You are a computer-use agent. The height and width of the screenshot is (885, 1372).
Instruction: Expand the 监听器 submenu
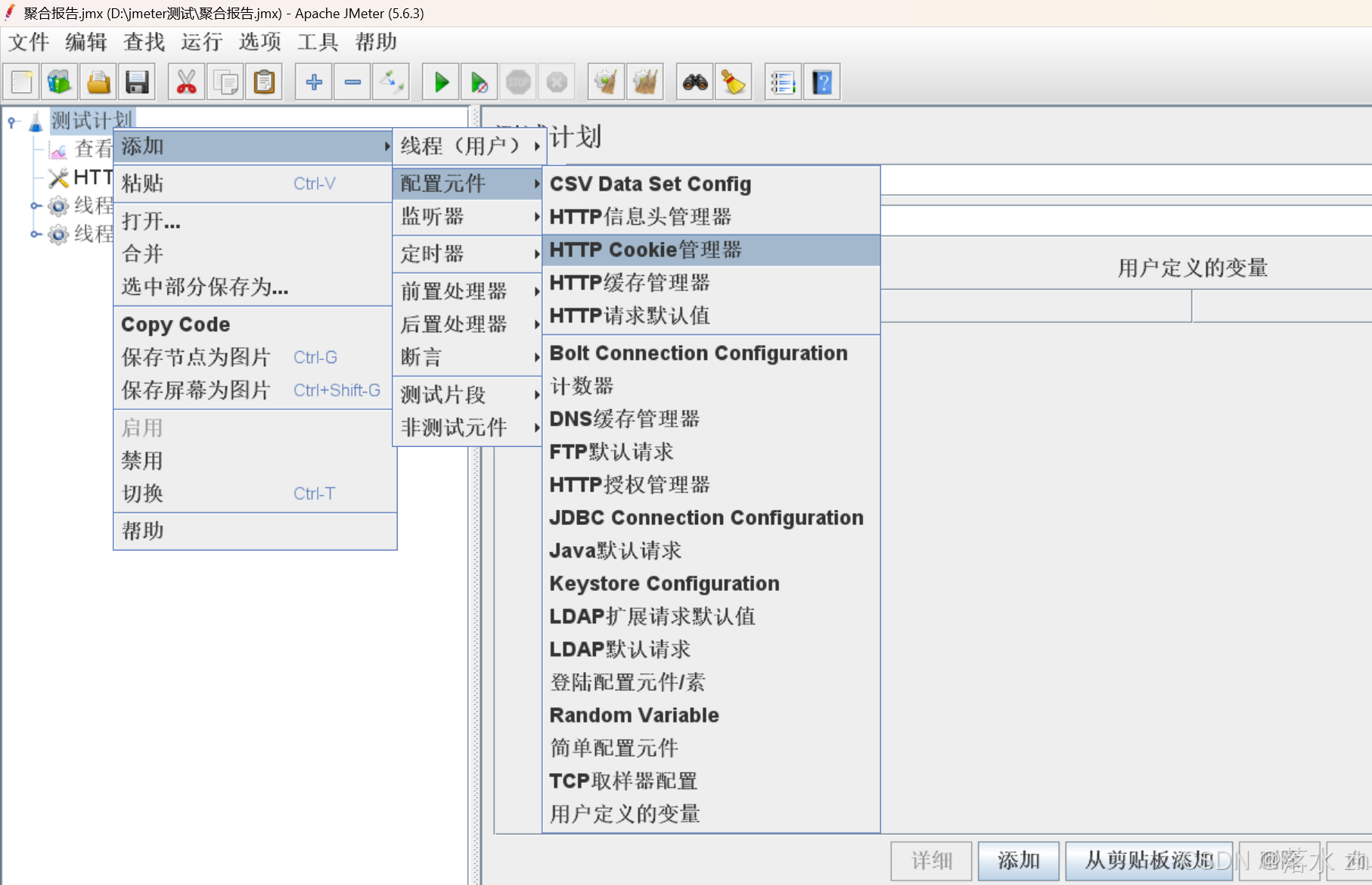467,217
